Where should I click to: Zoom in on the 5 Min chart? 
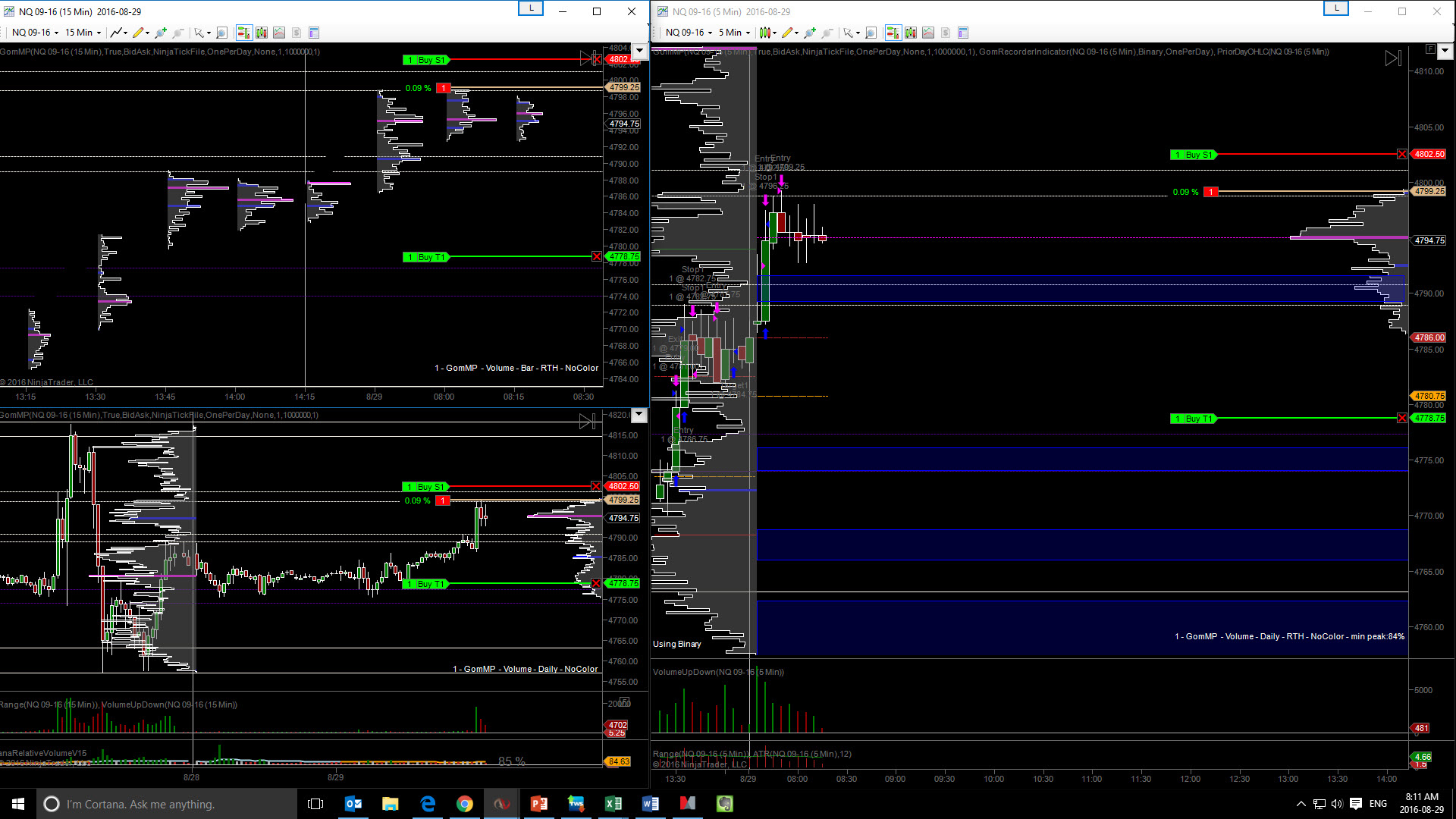tap(810, 33)
